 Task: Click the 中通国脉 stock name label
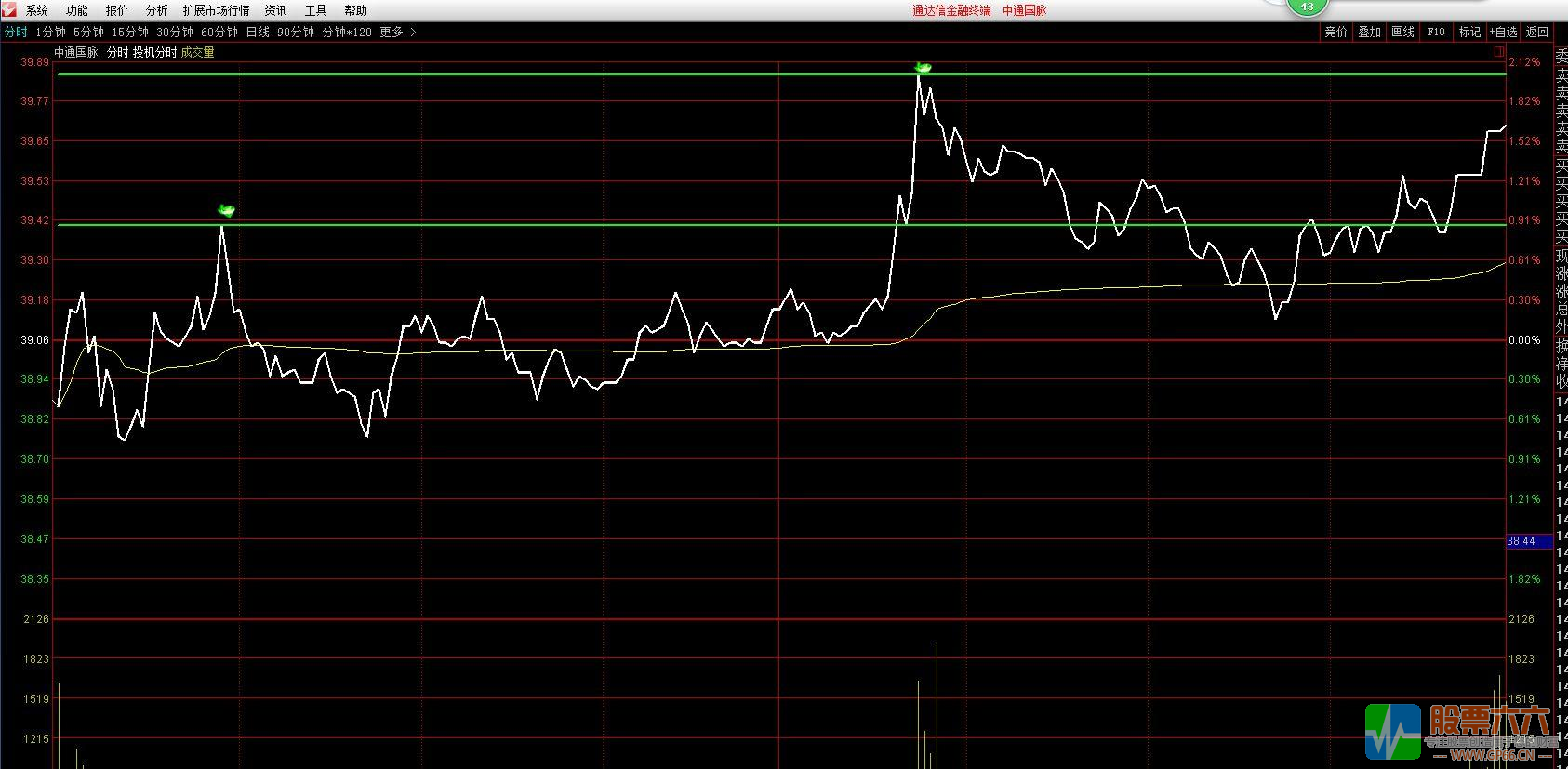75,52
